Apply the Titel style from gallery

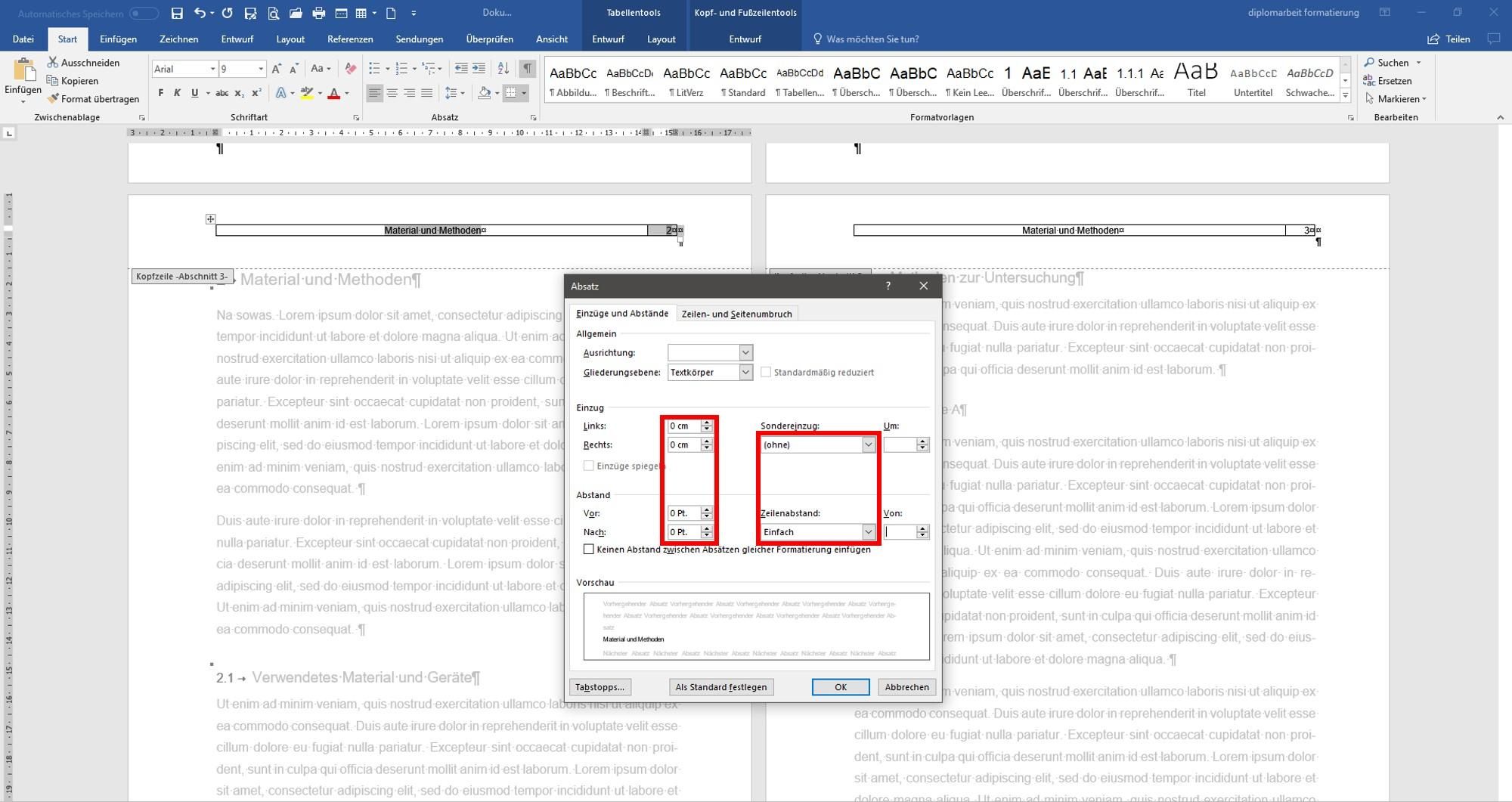1196,79
